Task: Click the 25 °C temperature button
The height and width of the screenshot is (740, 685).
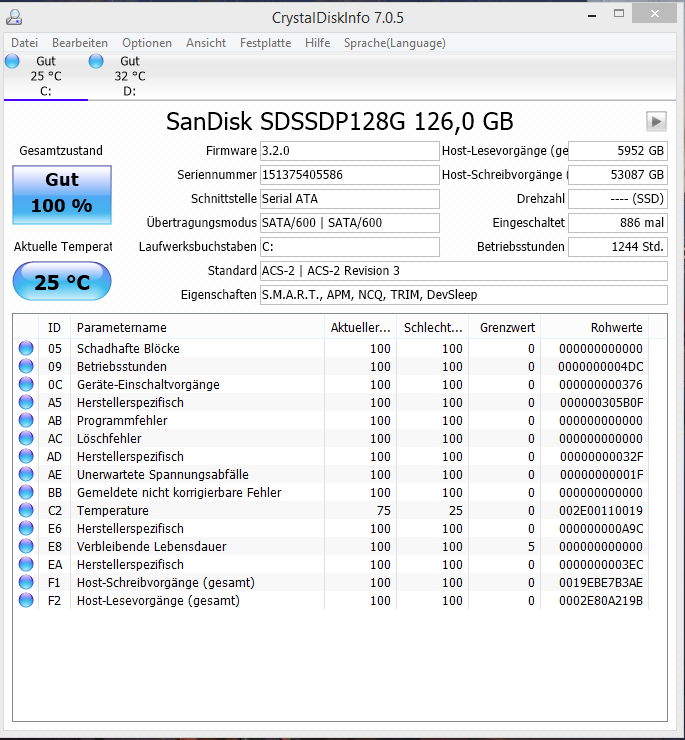Action: [x=62, y=281]
